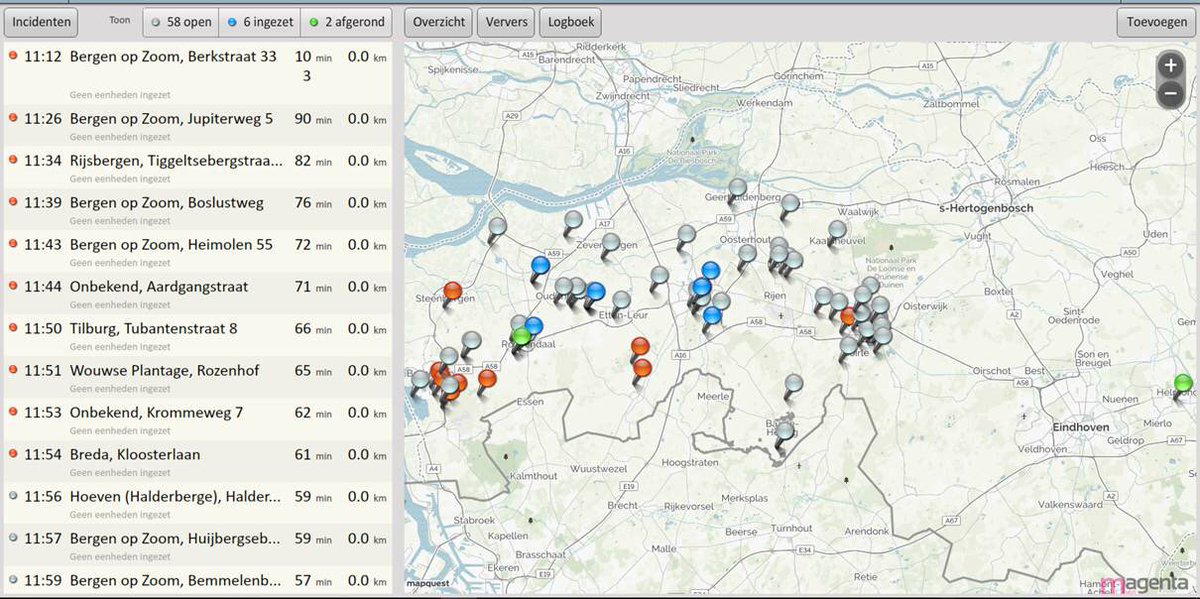This screenshot has width=1200, height=599.
Task: Select the gray pin at Geertruidenberg
Action: [738, 186]
